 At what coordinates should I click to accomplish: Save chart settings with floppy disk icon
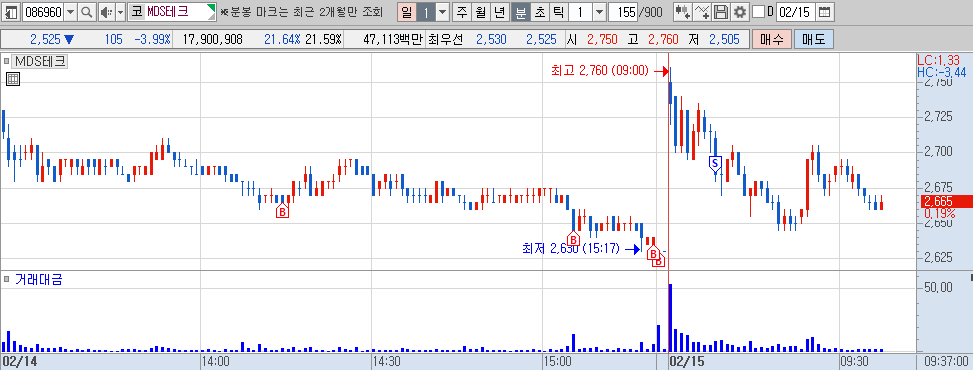tap(720, 12)
